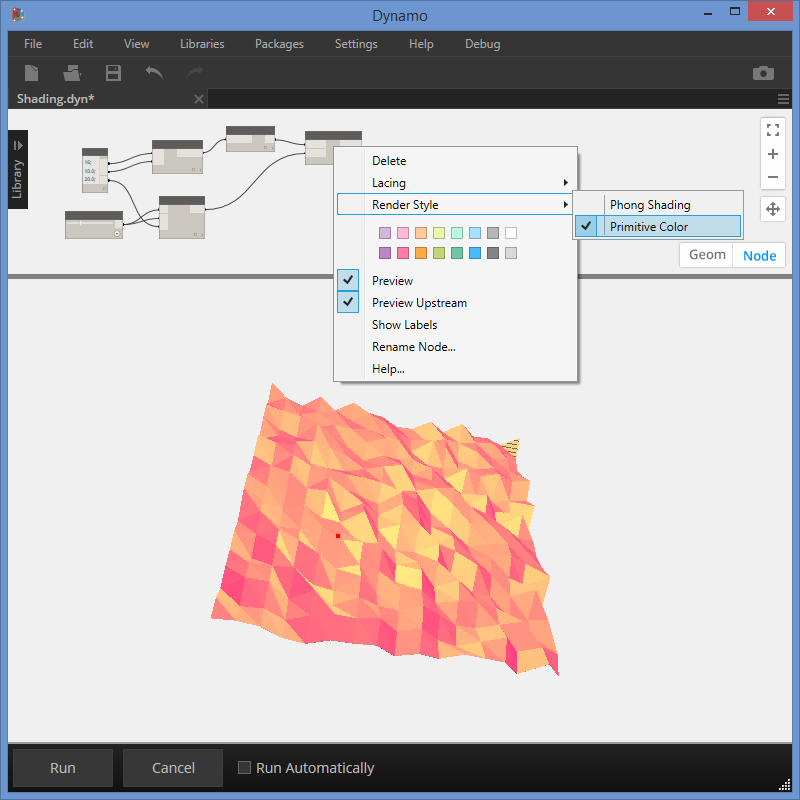Open the Settings menu
This screenshot has height=800, width=800.
point(356,44)
